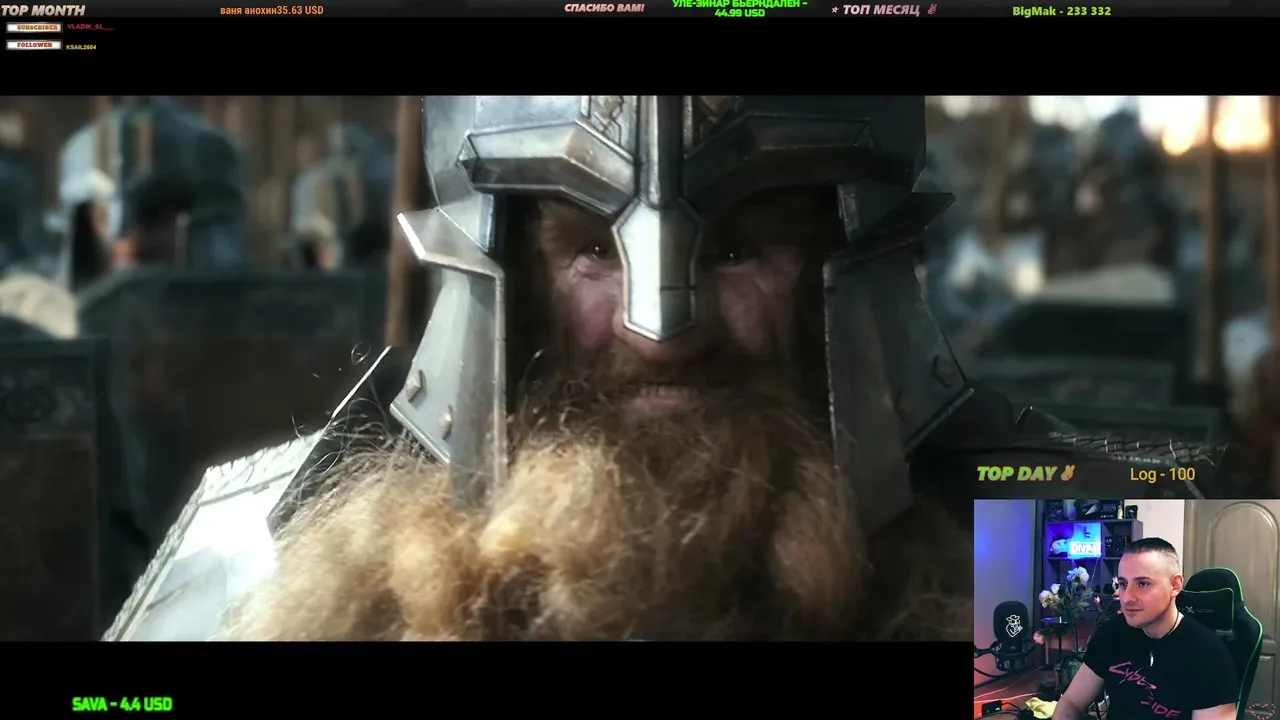The height and width of the screenshot is (720, 1280).
Task: Click the "ваня анохин35.63 USD" donation text
Action: coord(272,11)
